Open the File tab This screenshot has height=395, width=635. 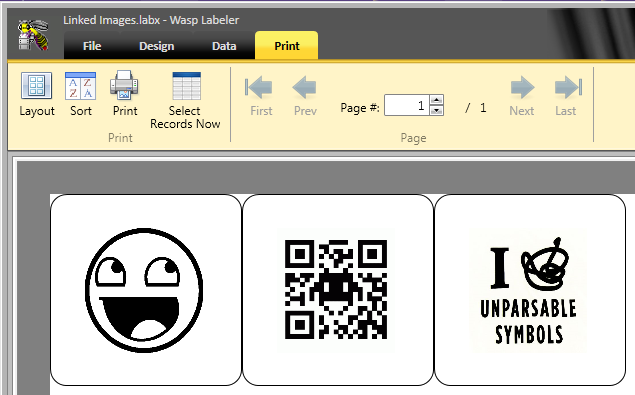tap(92, 46)
